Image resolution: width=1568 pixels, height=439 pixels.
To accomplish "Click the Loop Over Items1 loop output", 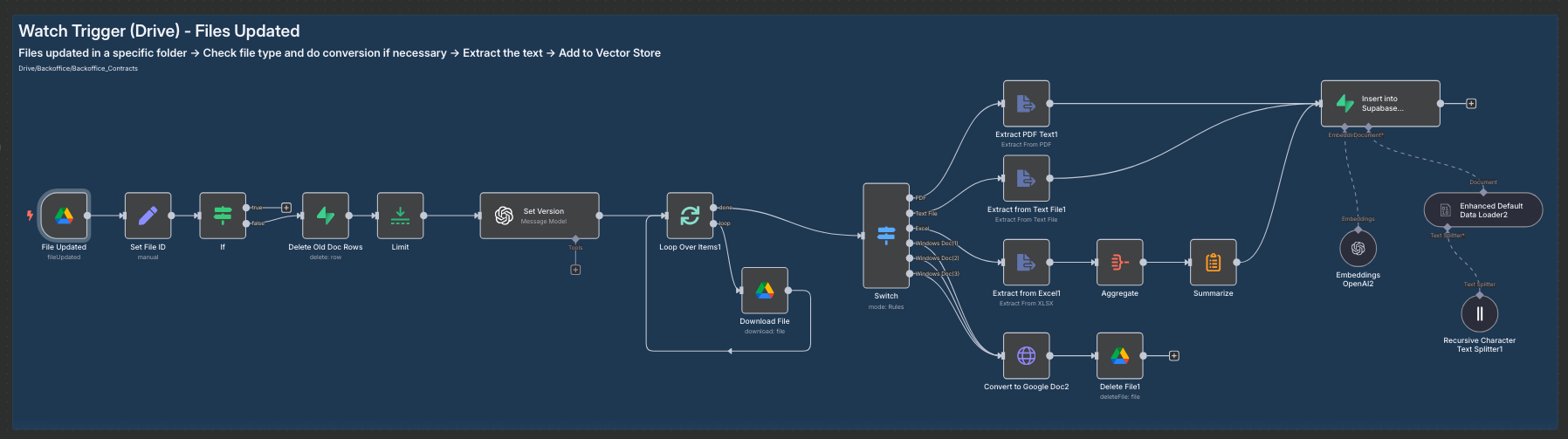I will 713,223.
